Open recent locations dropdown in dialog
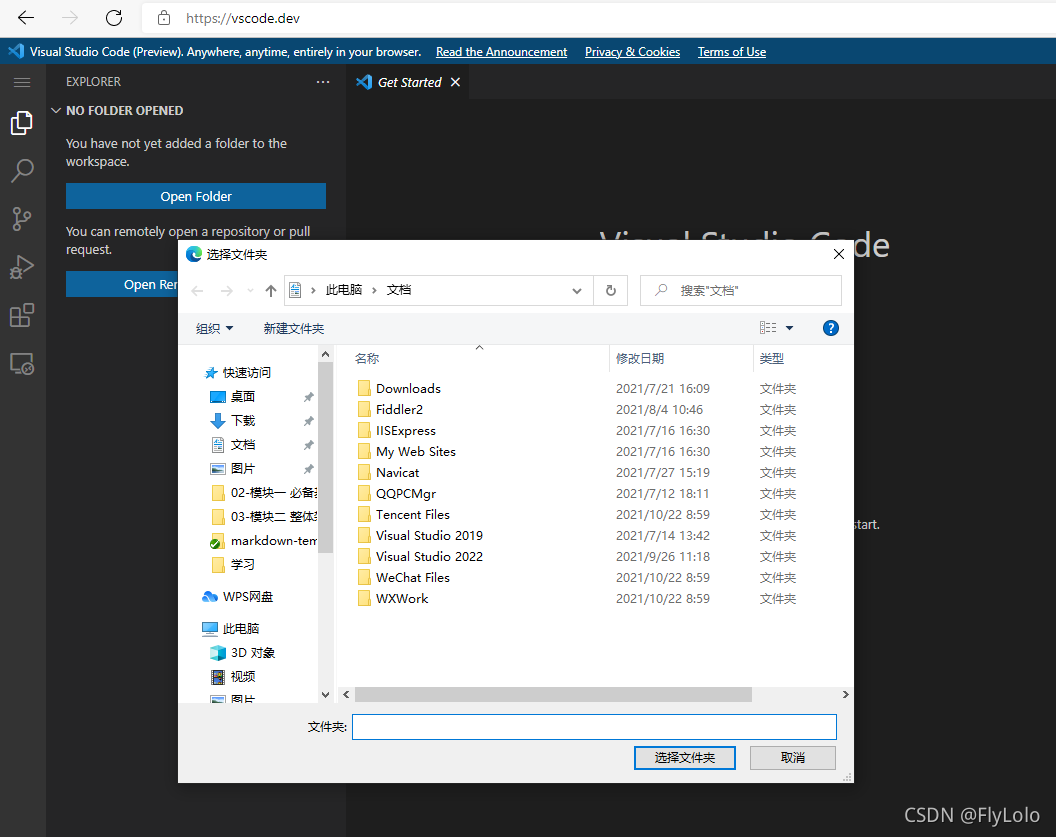1056x837 pixels. point(251,290)
